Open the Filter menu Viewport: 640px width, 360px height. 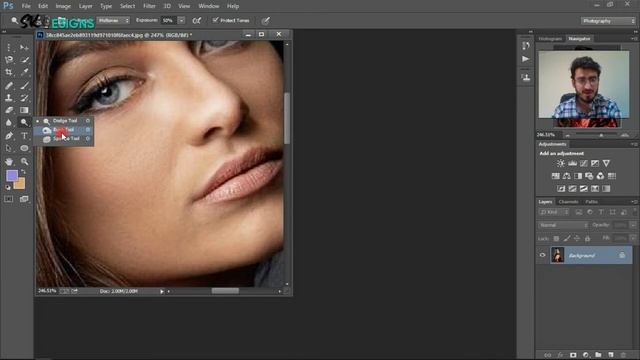click(149, 6)
